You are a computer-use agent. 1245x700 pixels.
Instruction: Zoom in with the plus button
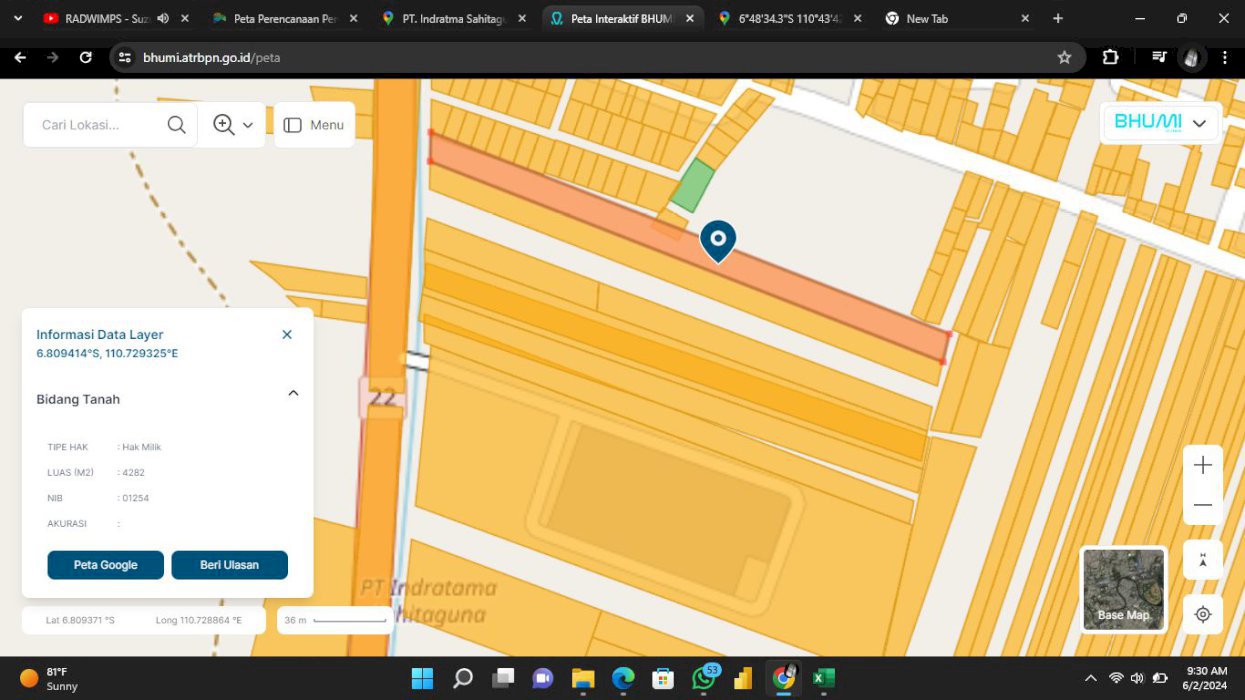(1202, 465)
